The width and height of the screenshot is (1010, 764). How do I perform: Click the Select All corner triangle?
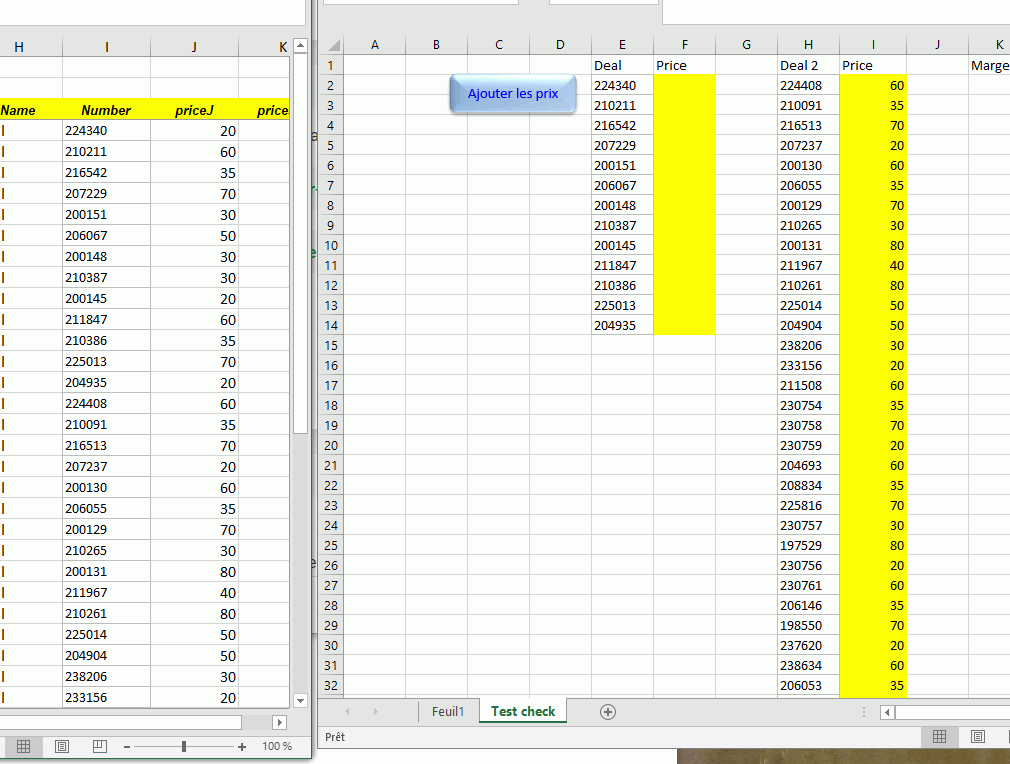coord(332,45)
